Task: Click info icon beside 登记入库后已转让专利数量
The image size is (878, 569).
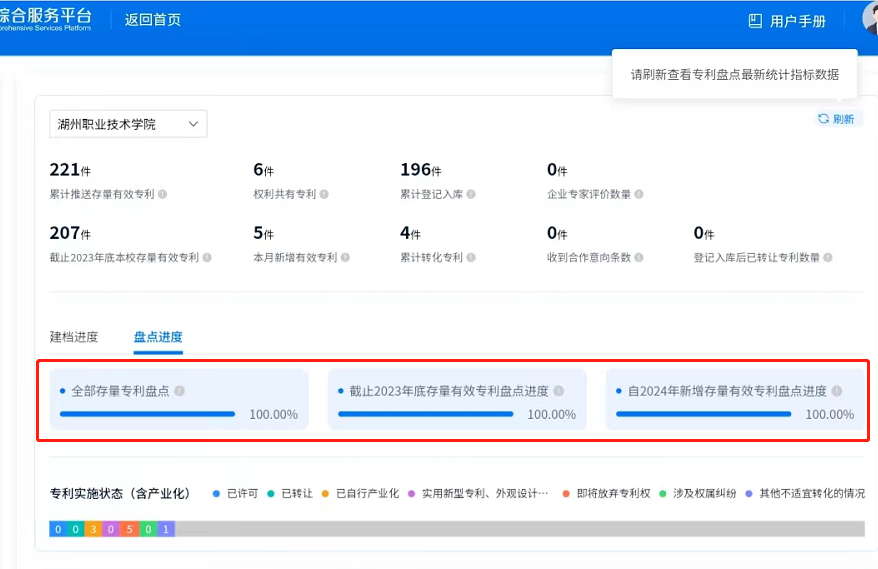Action: click(x=827, y=258)
